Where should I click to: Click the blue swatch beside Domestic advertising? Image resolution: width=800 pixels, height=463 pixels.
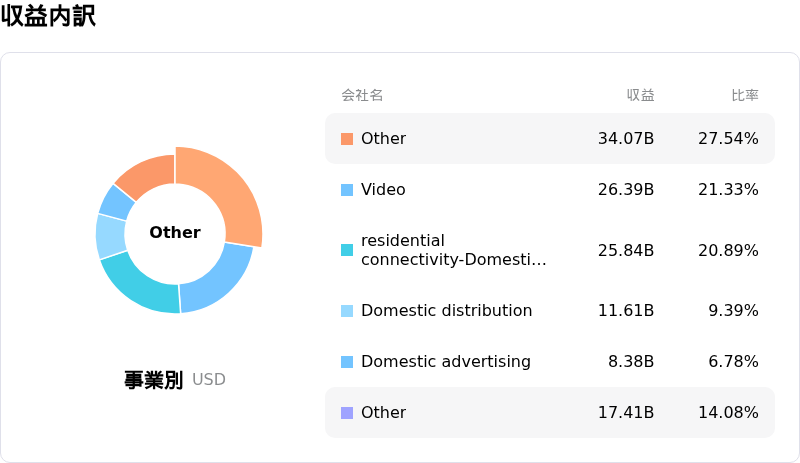[347, 362]
